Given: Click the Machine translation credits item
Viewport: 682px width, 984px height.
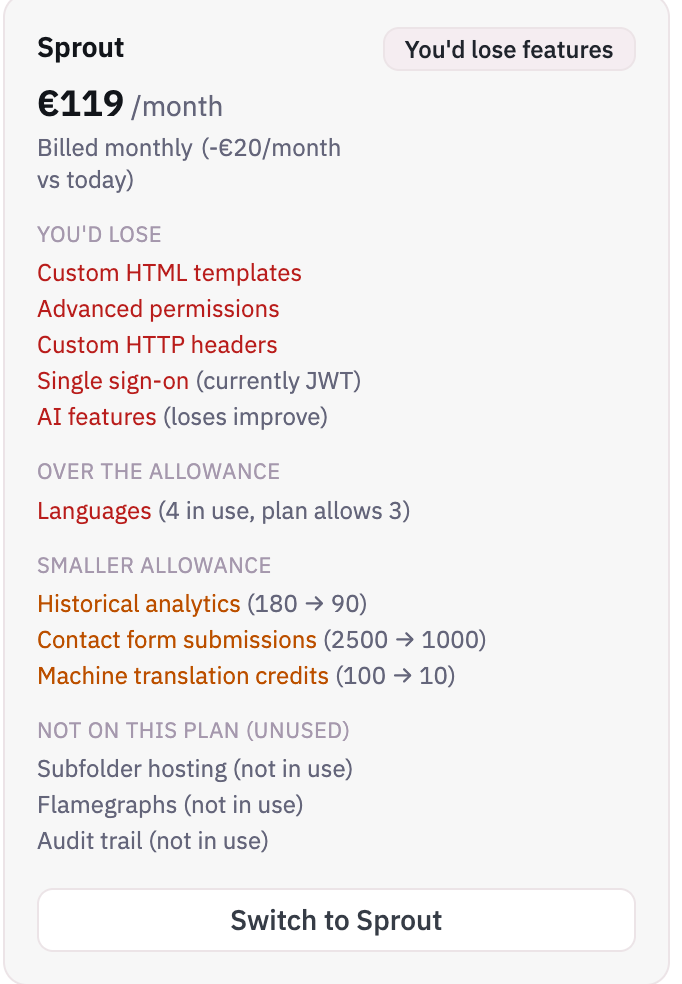Looking at the screenshot, I should (x=246, y=676).
